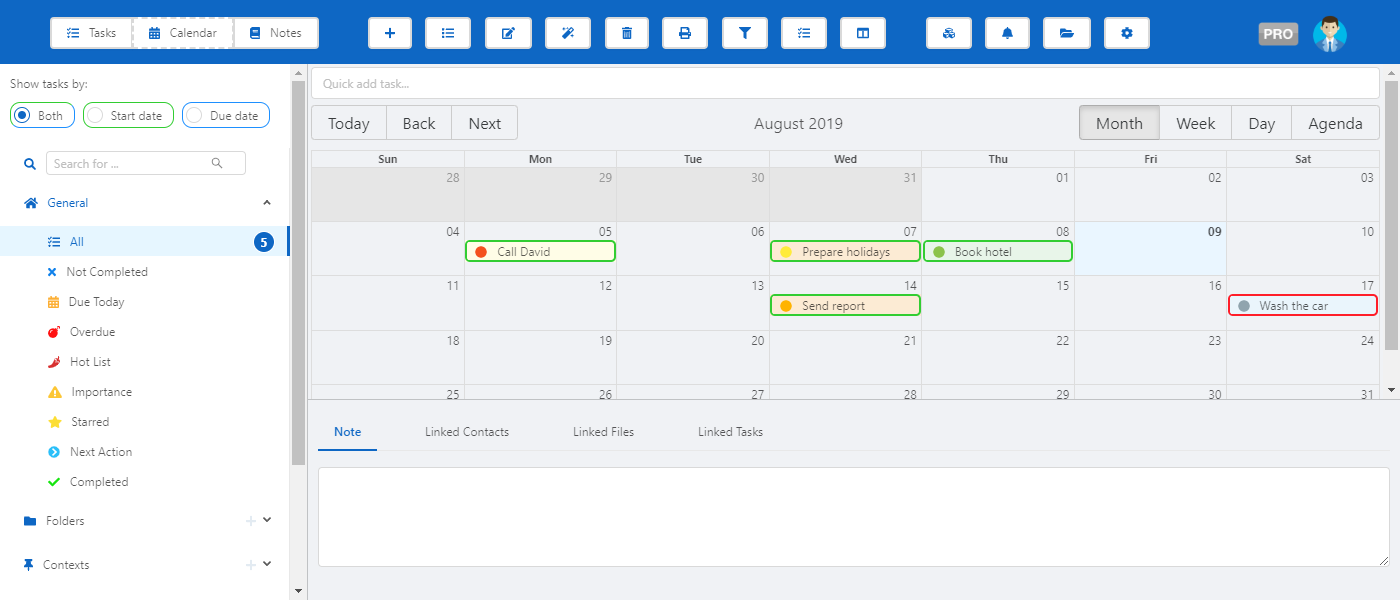Open the Notes tab at top
The image size is (1400, 600).
(276, 33)
